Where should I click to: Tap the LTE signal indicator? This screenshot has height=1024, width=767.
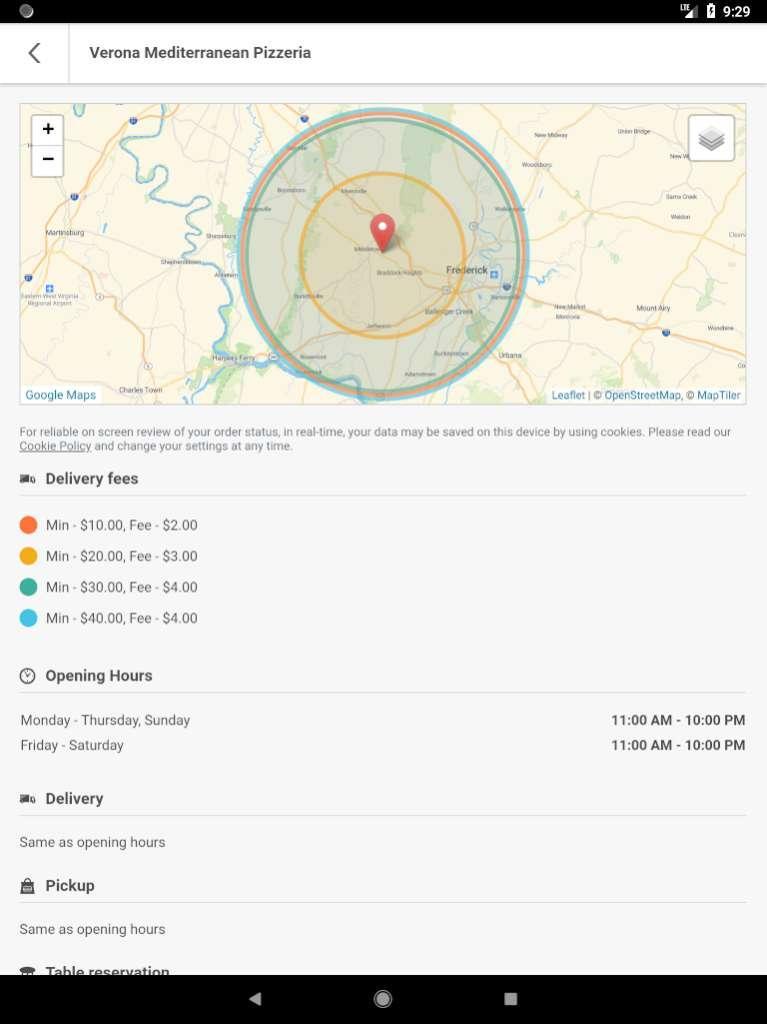pos(689,10)
